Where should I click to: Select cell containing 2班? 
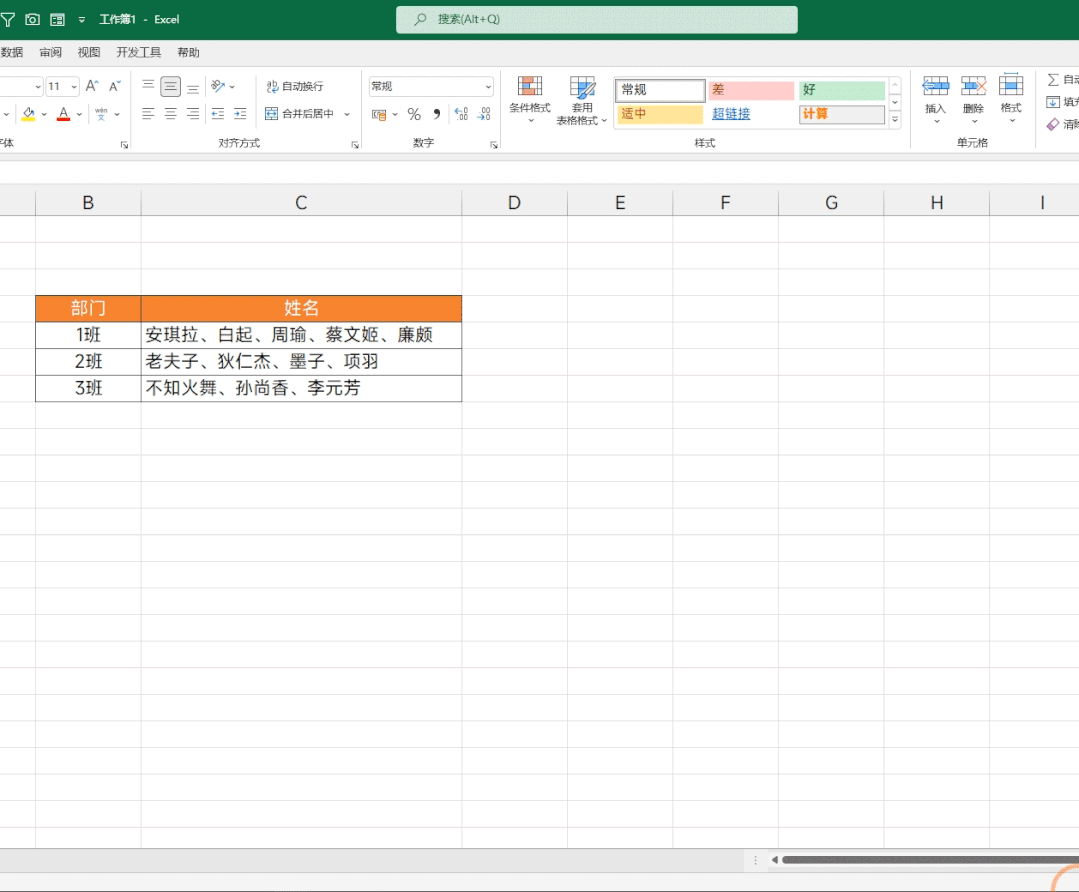88,361
